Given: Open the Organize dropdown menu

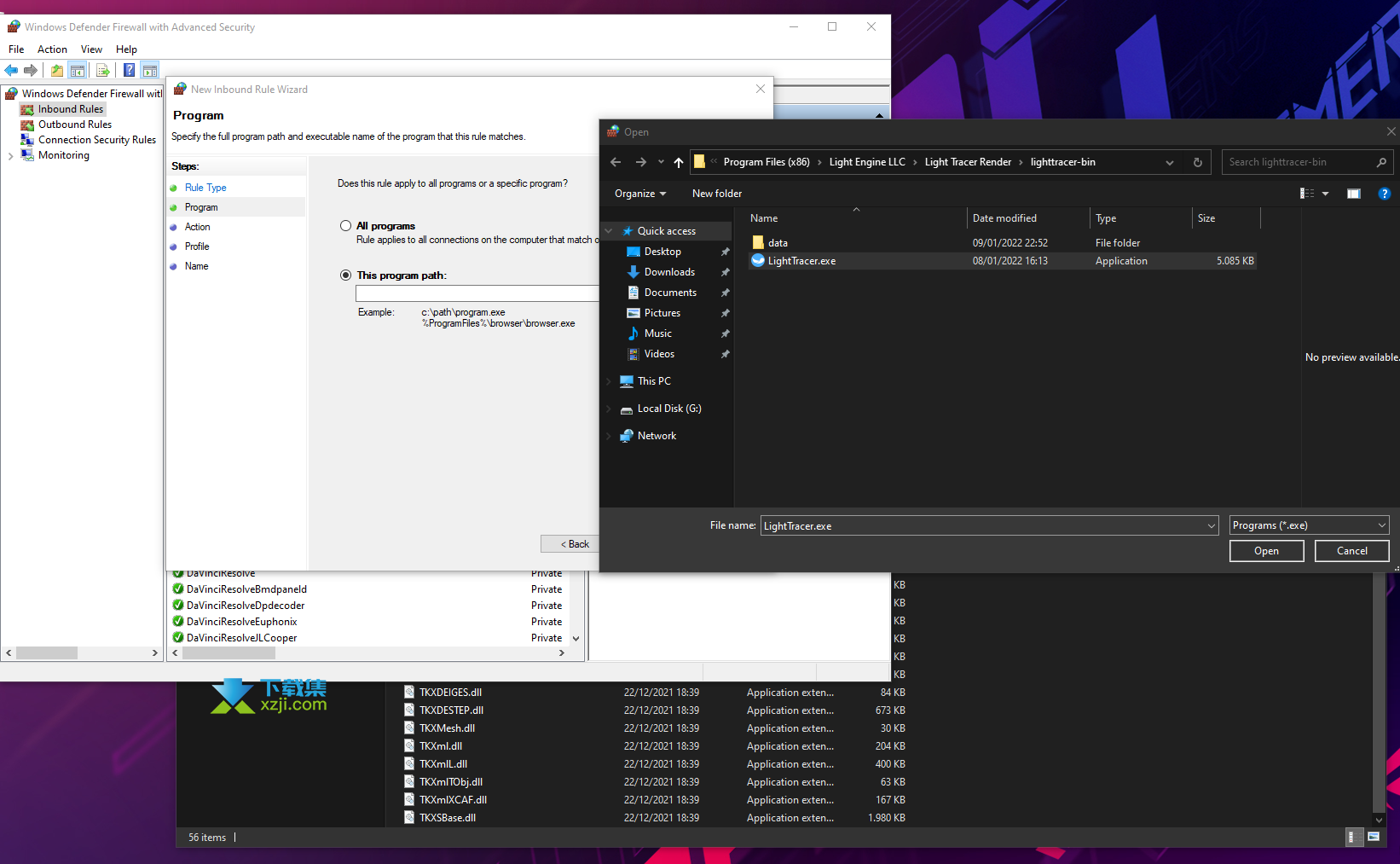Looking at the screenshot, I should [640, 194].
